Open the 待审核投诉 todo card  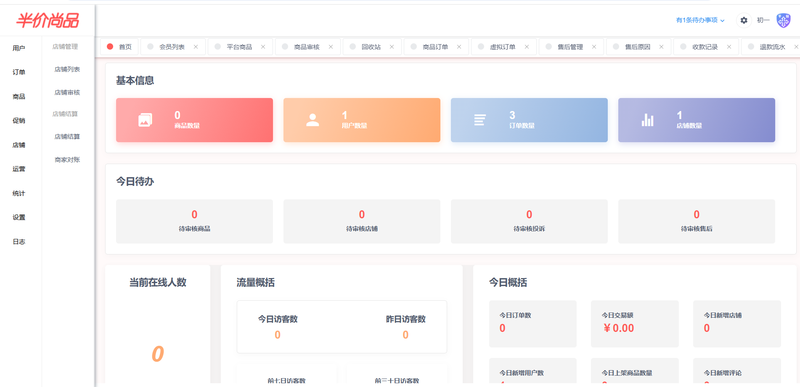coord(529,221)
